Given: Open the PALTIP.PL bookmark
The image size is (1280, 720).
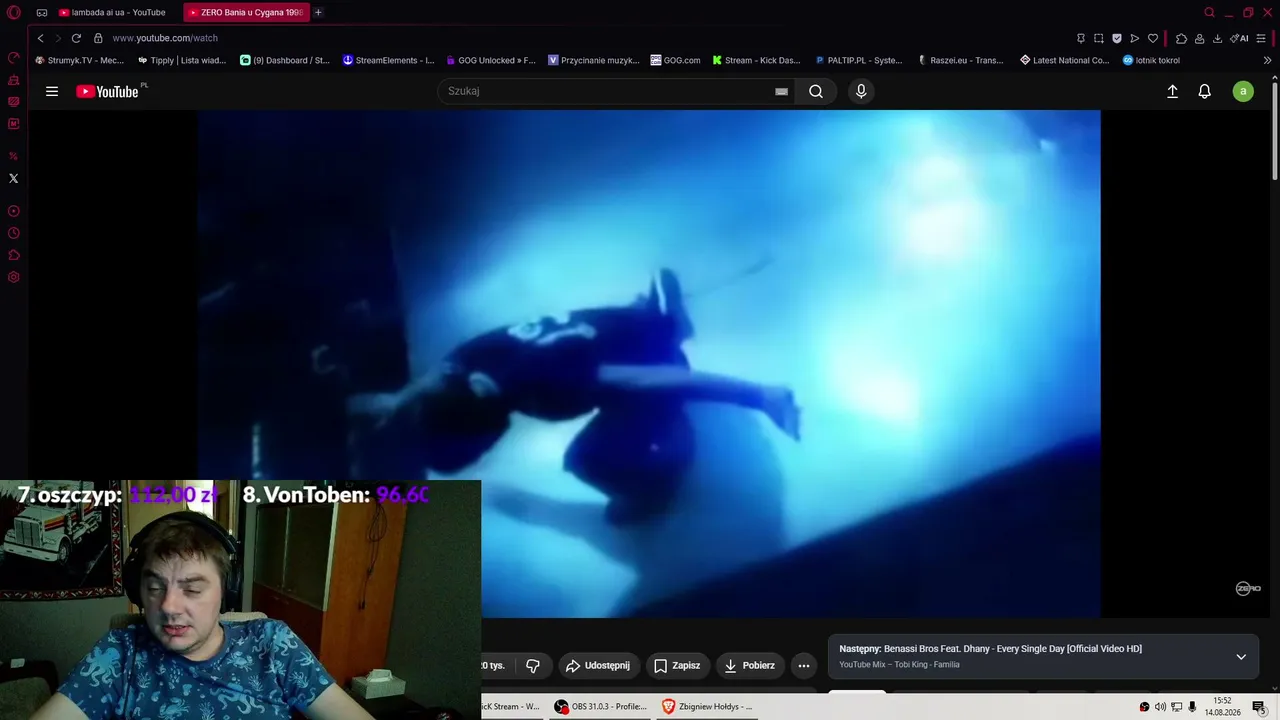Looking at the screenshot, I should tap(859, 60).
